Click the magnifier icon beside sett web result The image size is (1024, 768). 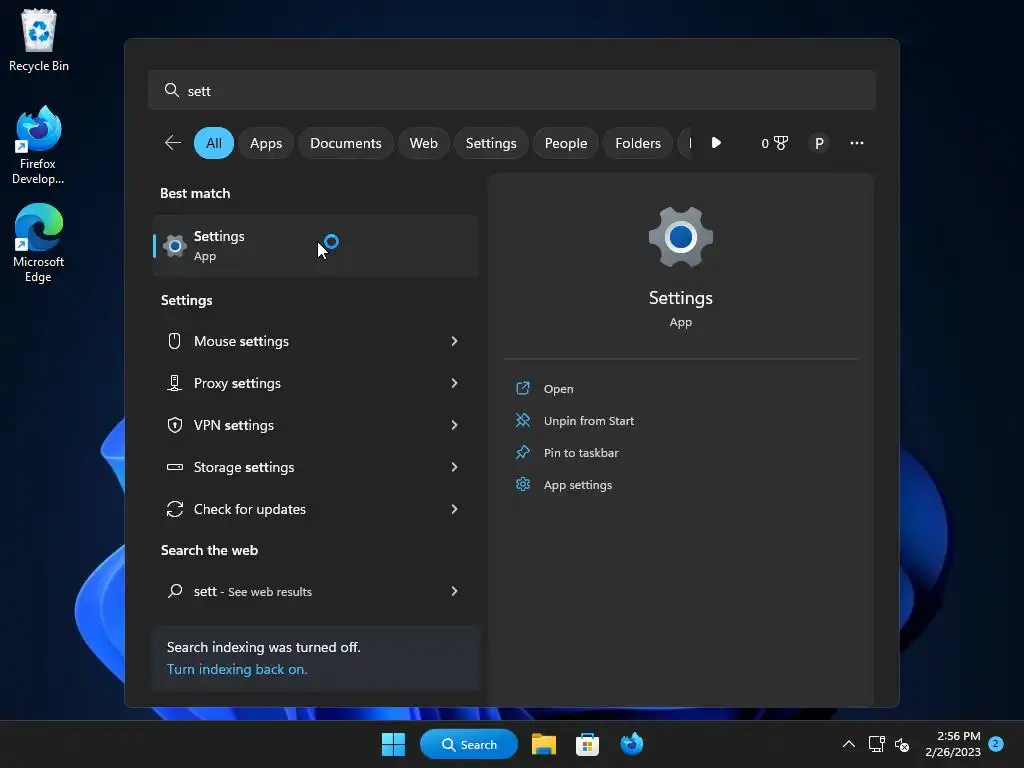tap(174, 591)
